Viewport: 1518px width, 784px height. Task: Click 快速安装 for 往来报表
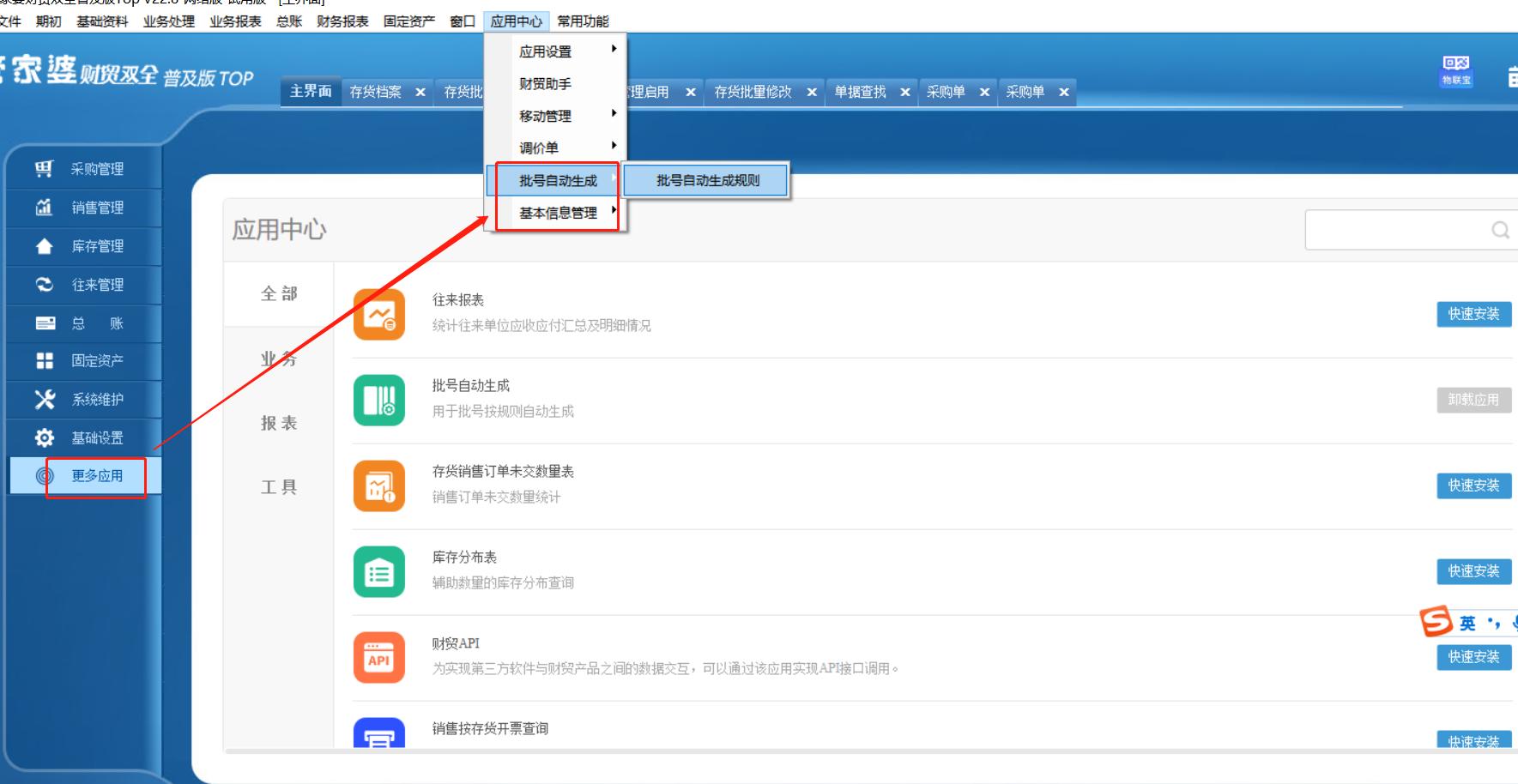pyautogui.click(x=1474, y=314)
